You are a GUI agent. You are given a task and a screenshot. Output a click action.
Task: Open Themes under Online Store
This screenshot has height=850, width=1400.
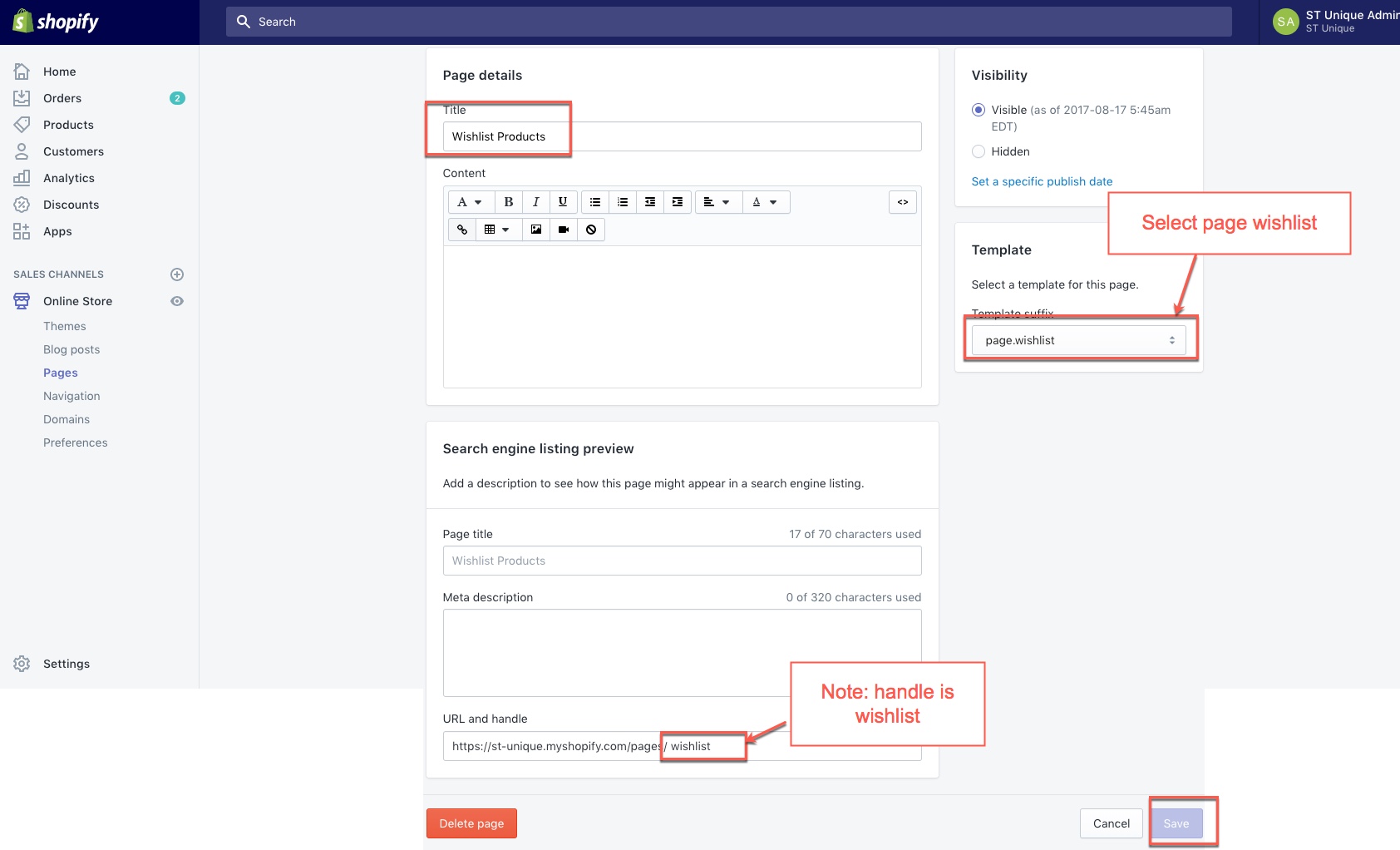pos(65,326)
